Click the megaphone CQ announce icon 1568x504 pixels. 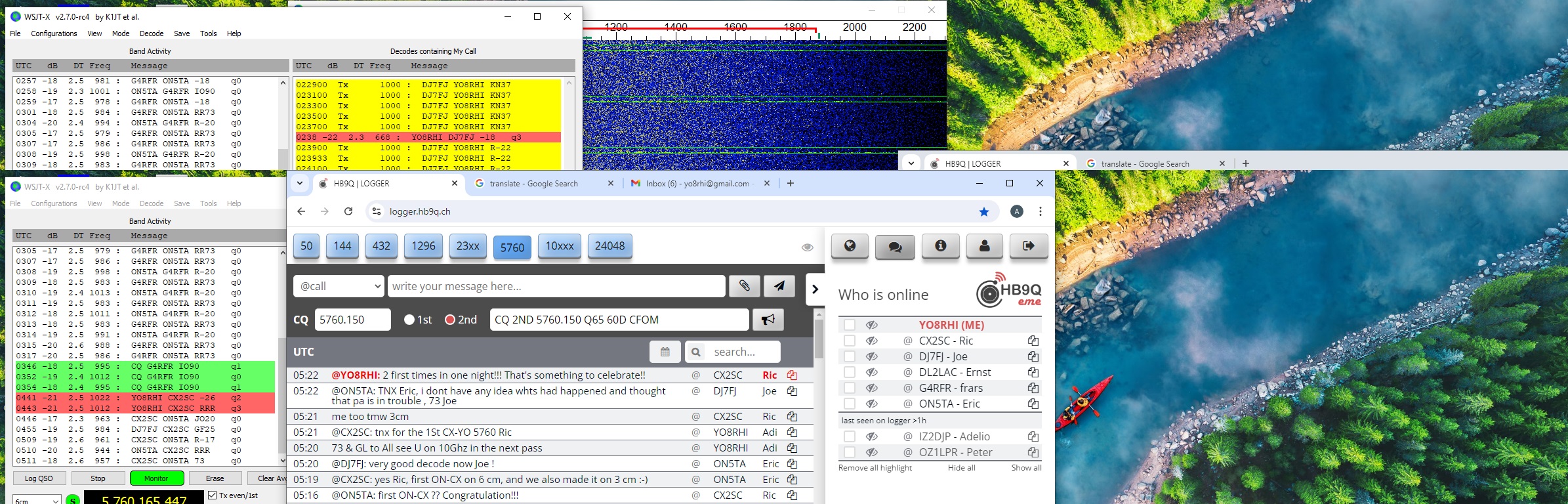tap(768, 320)
